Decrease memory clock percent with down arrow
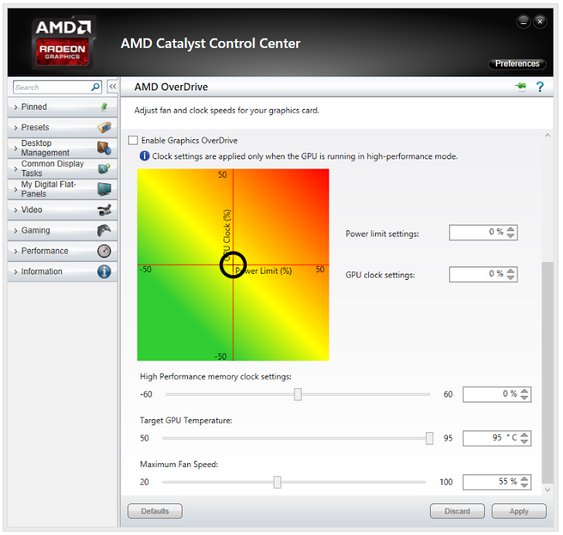This screenshot has height=535, width=563. [524, 398]
